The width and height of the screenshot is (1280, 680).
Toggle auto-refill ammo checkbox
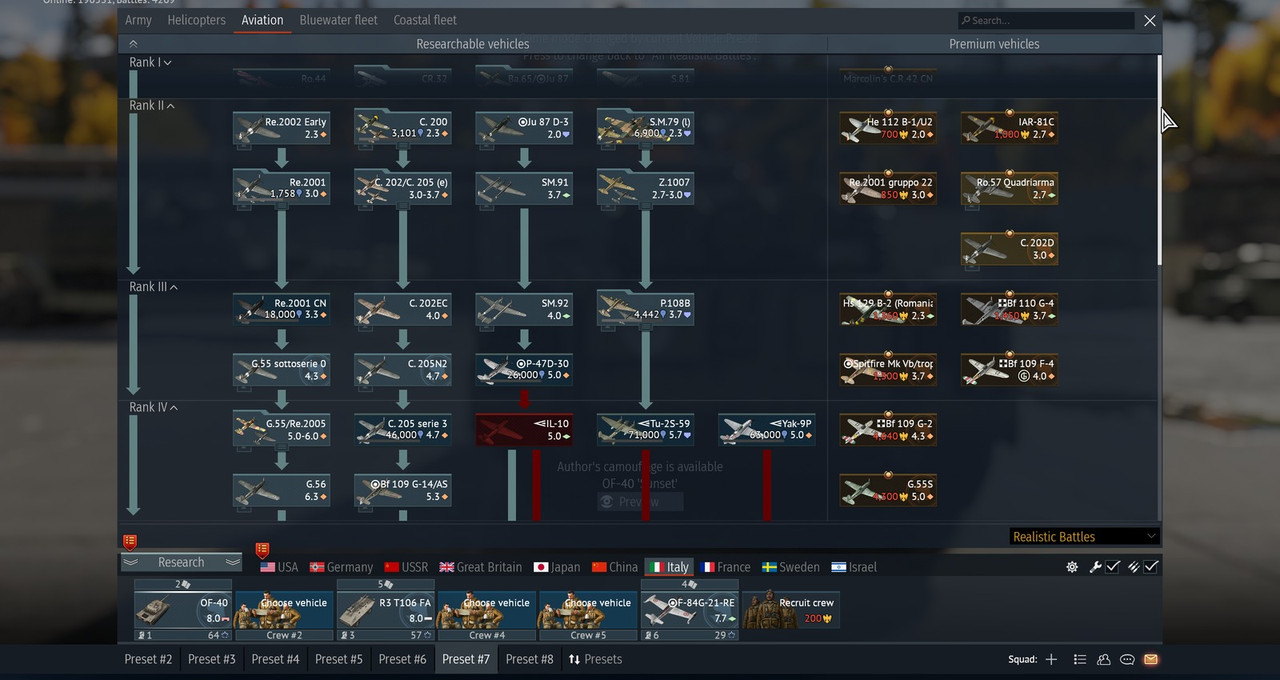(x=1151, y=567)
